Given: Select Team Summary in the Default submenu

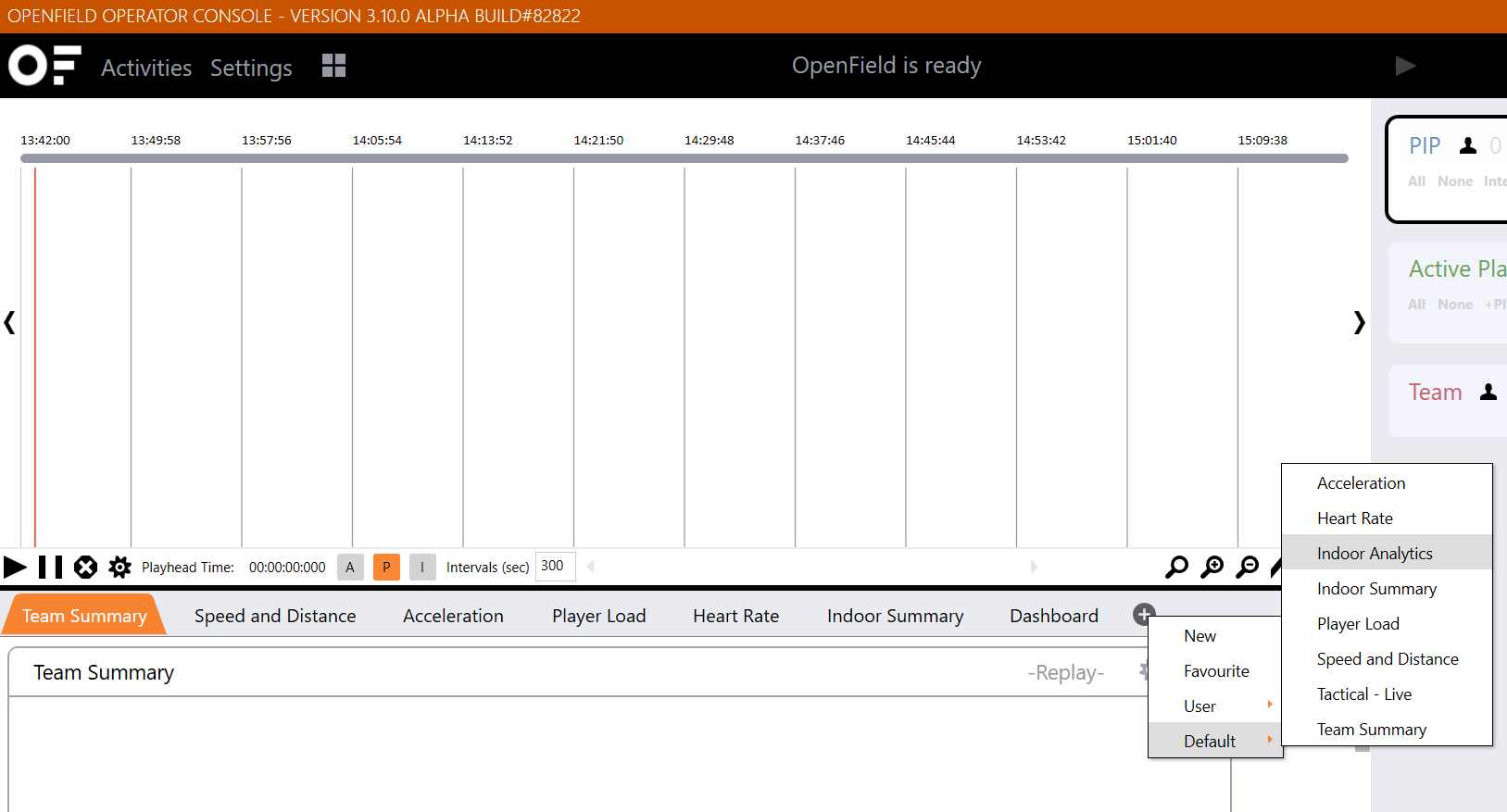Looking at the screenshot, I should tap(1387, 729).
